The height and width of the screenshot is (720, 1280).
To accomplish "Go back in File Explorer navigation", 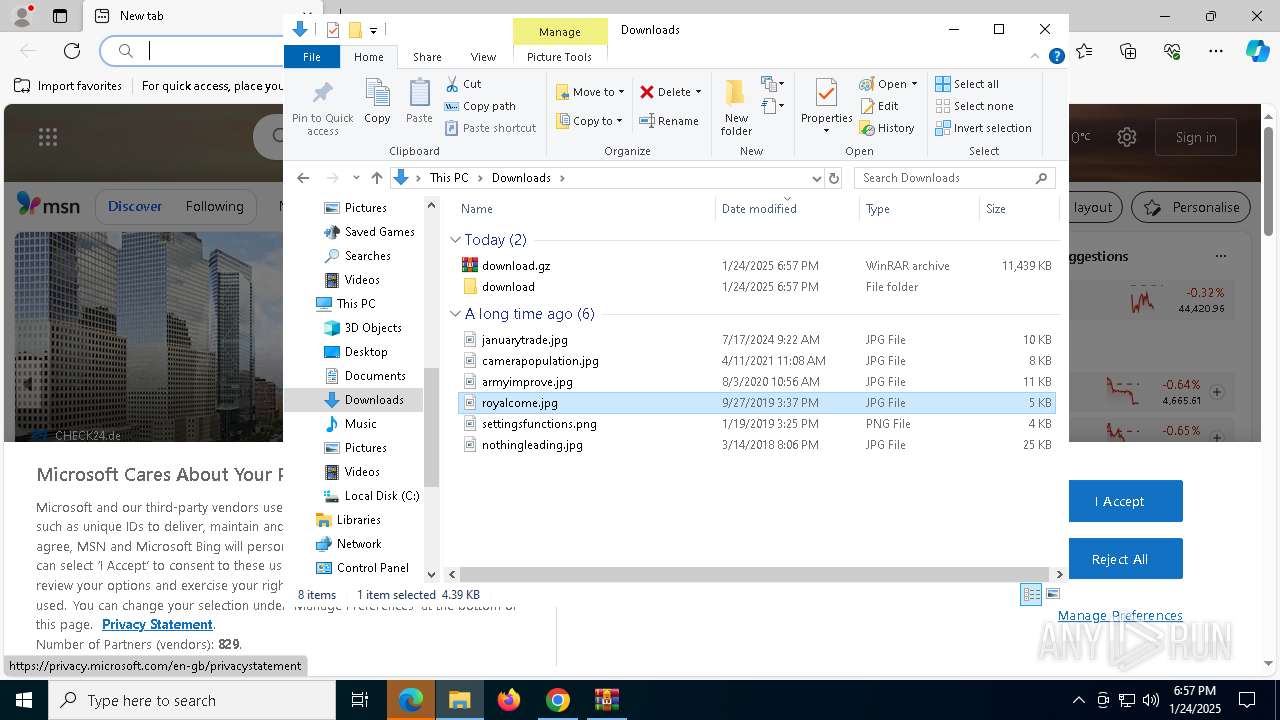I will point(303,178).
